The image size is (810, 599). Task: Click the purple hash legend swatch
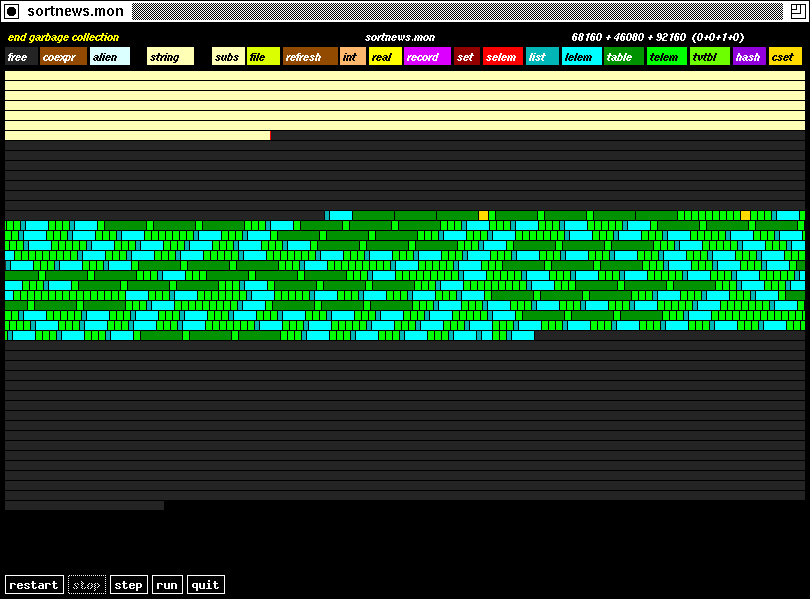click(x=748, y=57)
